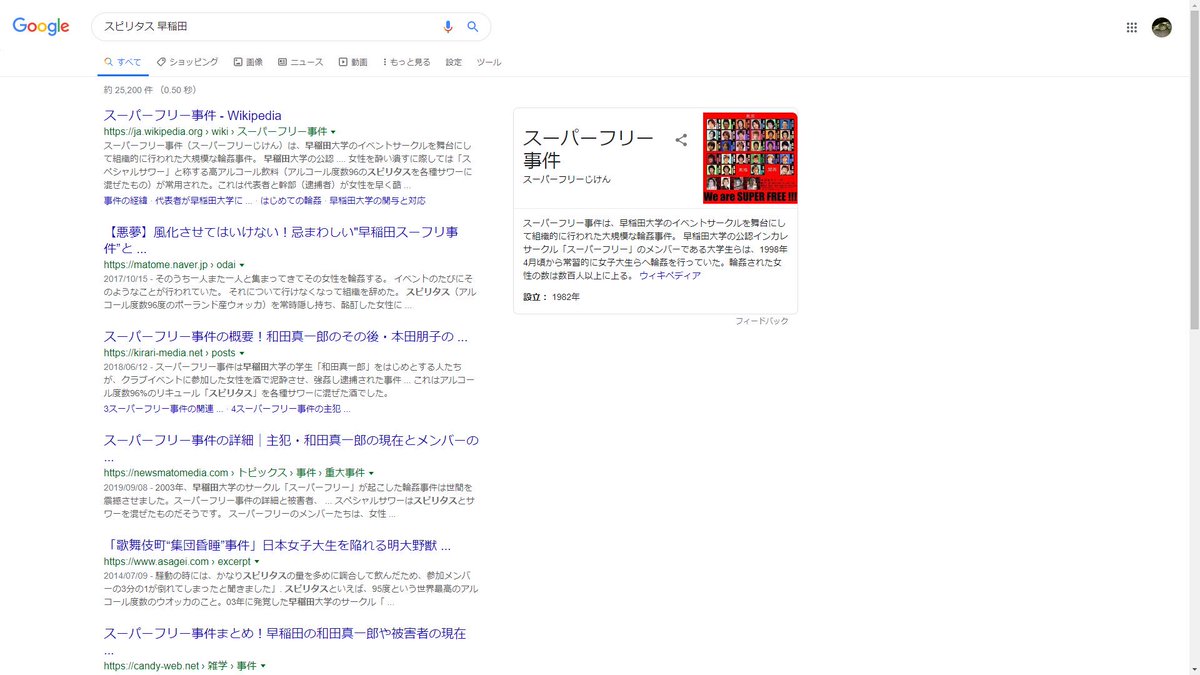Image resolution: width=1200 pixels, height=675 pixels.
Task: Select the すべて tab
Action: tap(123, 62)
